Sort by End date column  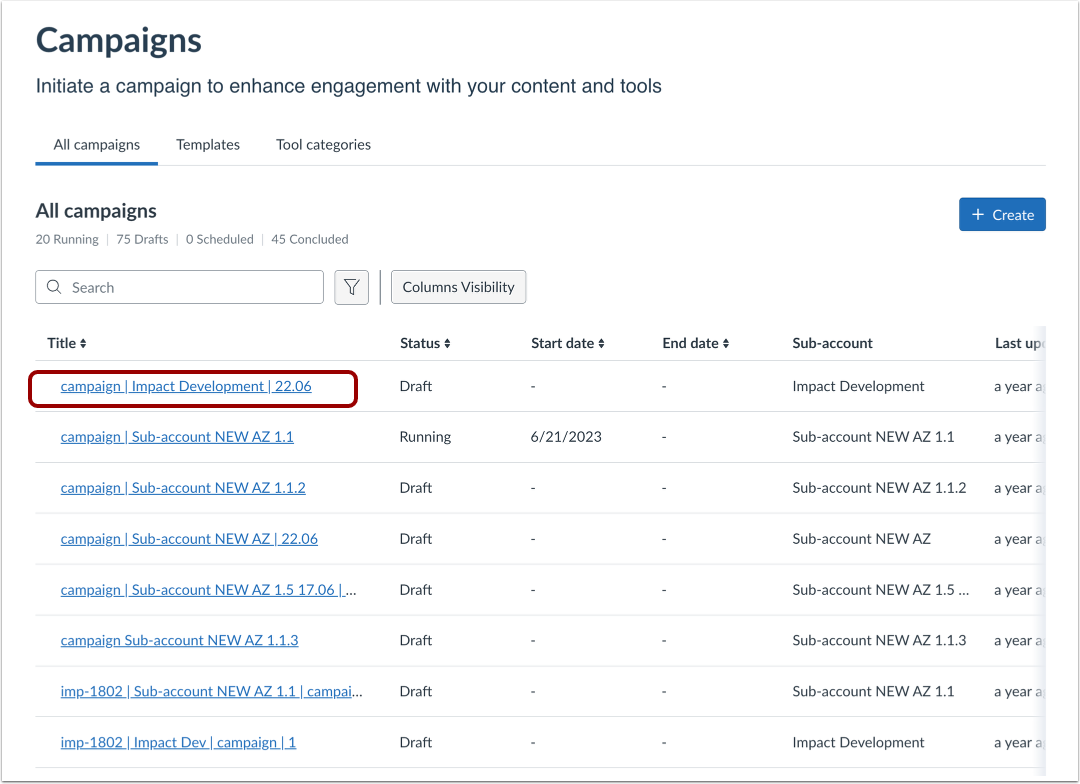click(725, 344)
